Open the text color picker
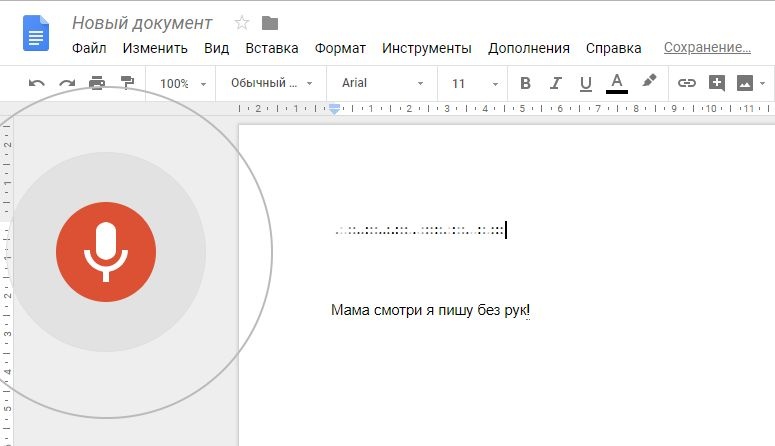Image resolution: width=775 pixels, height=446 pixels. click(617, 83)
